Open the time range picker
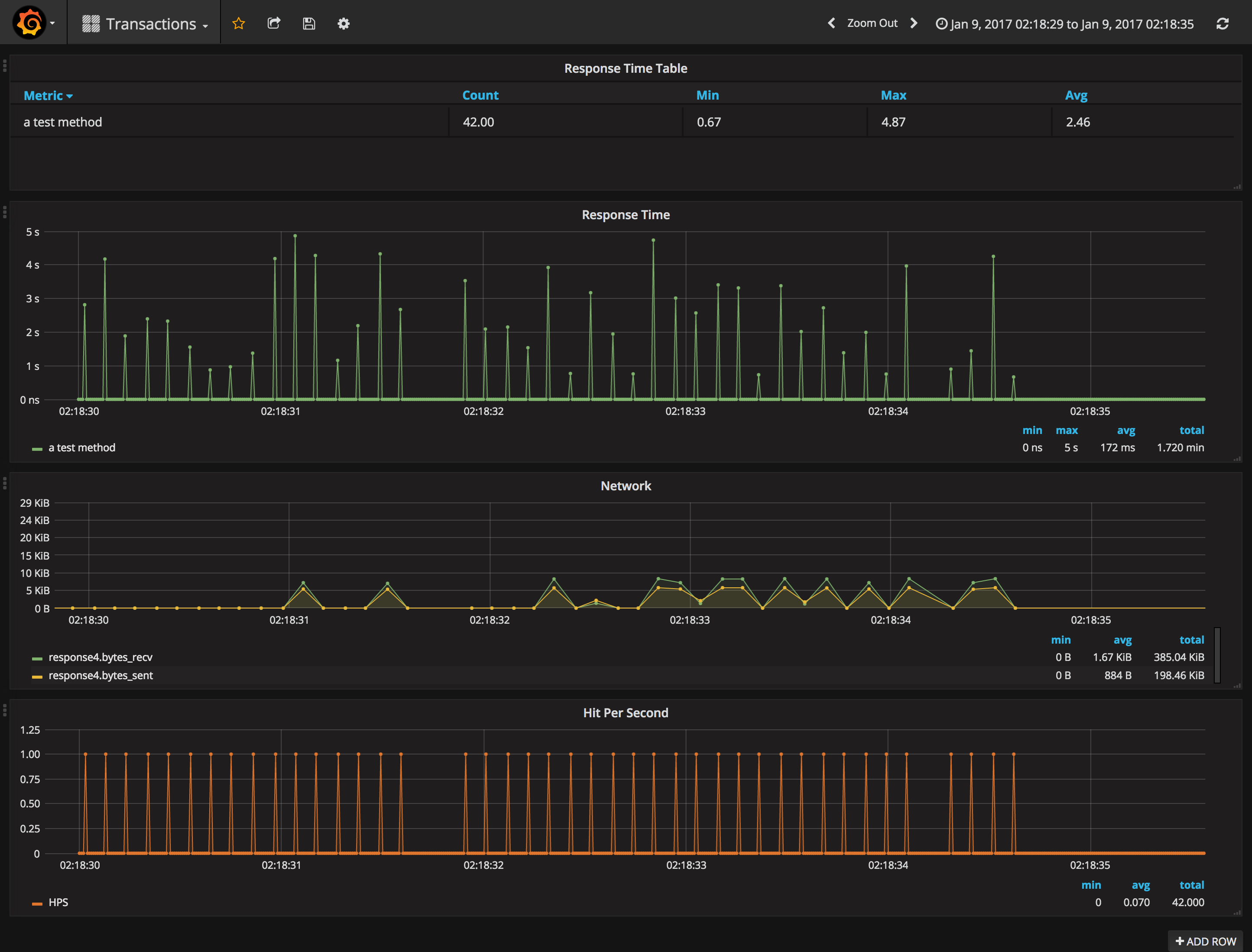This screenshot has height=952, width=1252. click(x=1064, y=24)
